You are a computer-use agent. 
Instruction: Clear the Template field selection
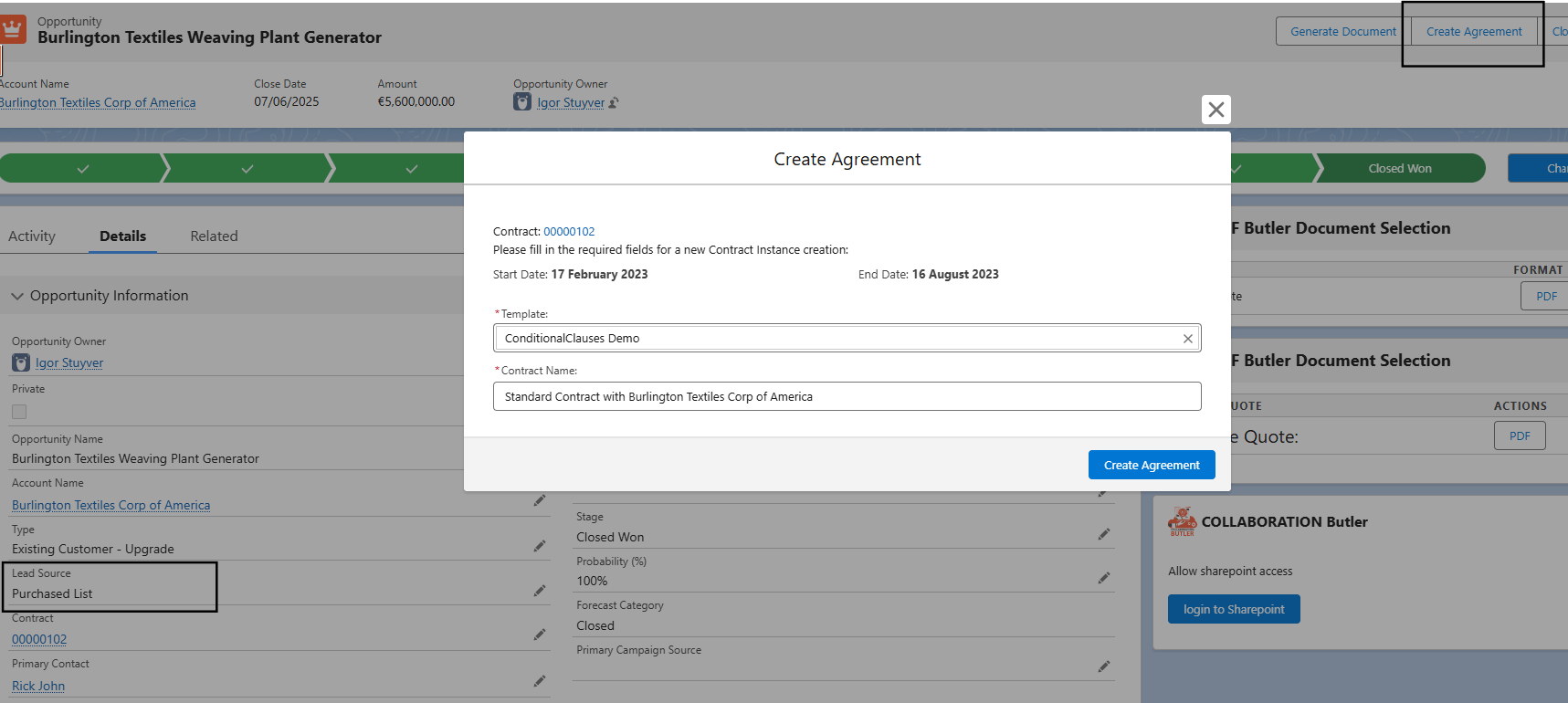click(1187, 339)
